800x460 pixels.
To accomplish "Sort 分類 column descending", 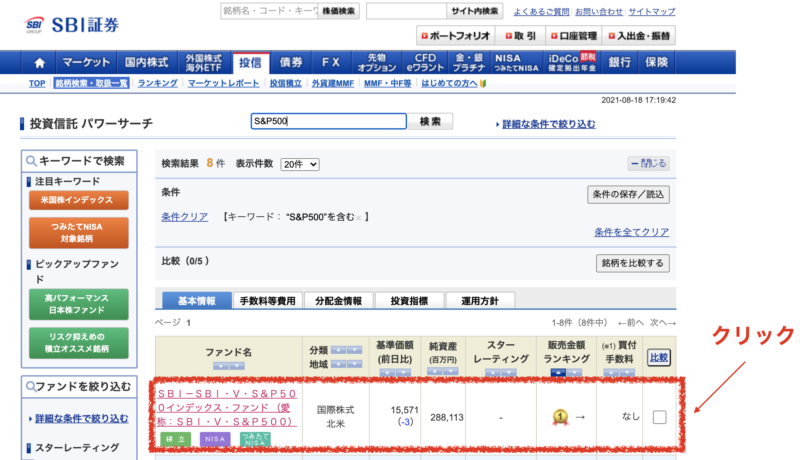I will pyautogui.click(x=354, y=350).
